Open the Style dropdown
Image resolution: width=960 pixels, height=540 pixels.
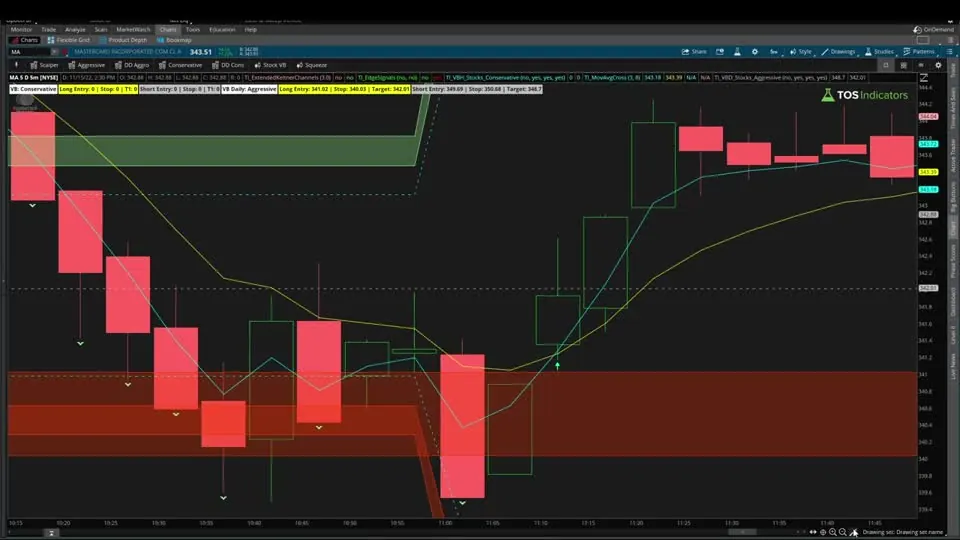801,52
